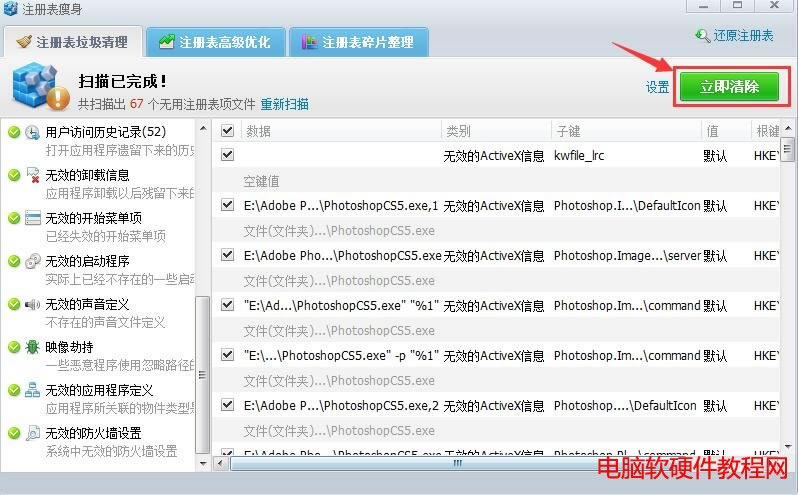798x495 pixels.
Task: Open 还原注册表 restore link
Action: pos(744,36)
